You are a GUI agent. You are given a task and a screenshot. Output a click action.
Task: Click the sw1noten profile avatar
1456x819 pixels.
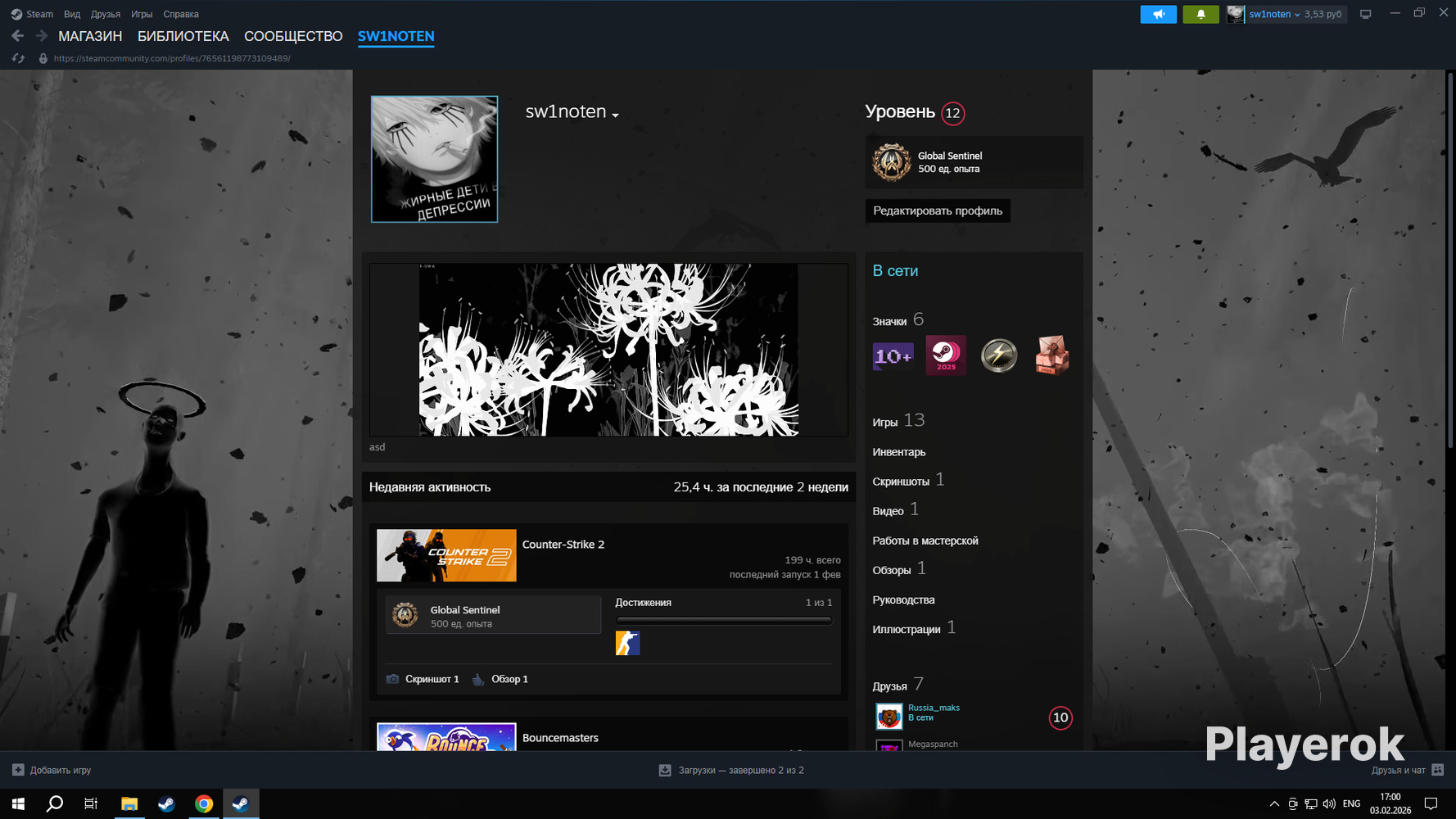coord(434,159)
